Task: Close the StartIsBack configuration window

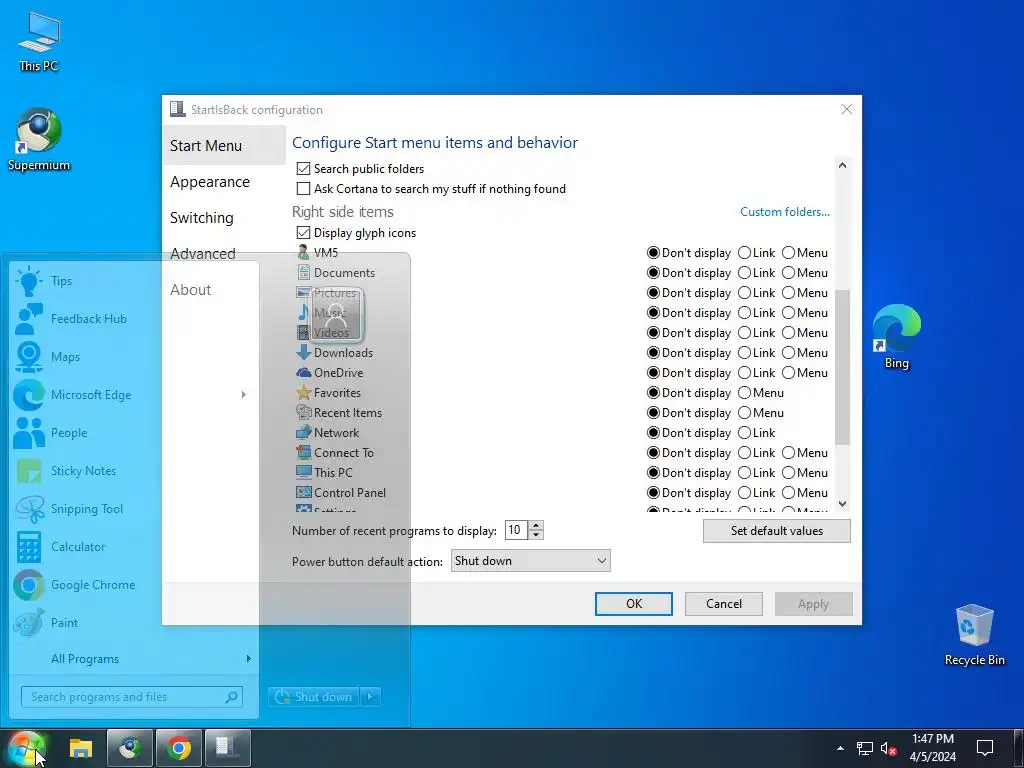Action: click(x=846, y=109)
